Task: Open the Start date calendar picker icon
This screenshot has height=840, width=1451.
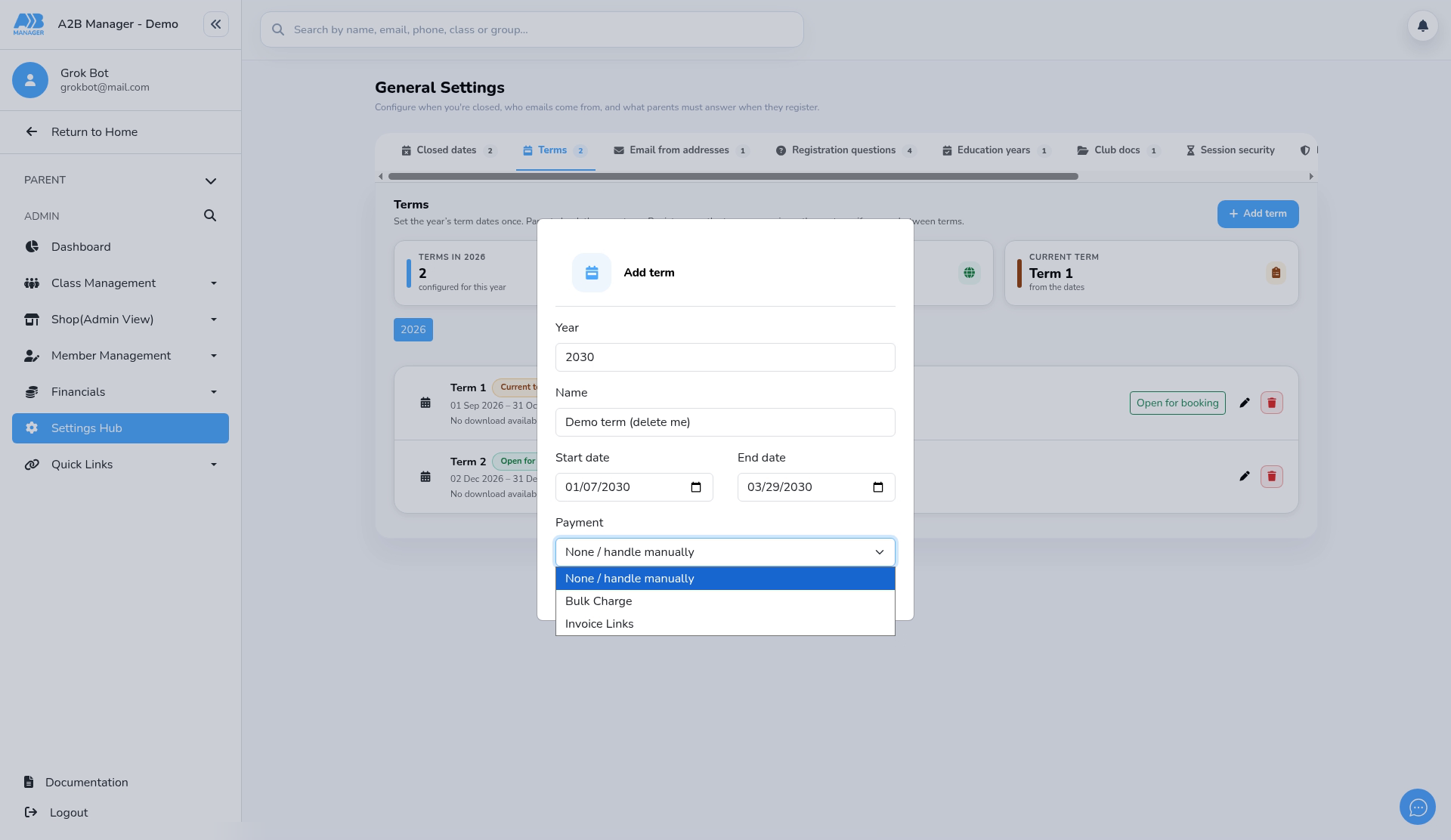Action: pyautogui.click(x=696, y=487)
